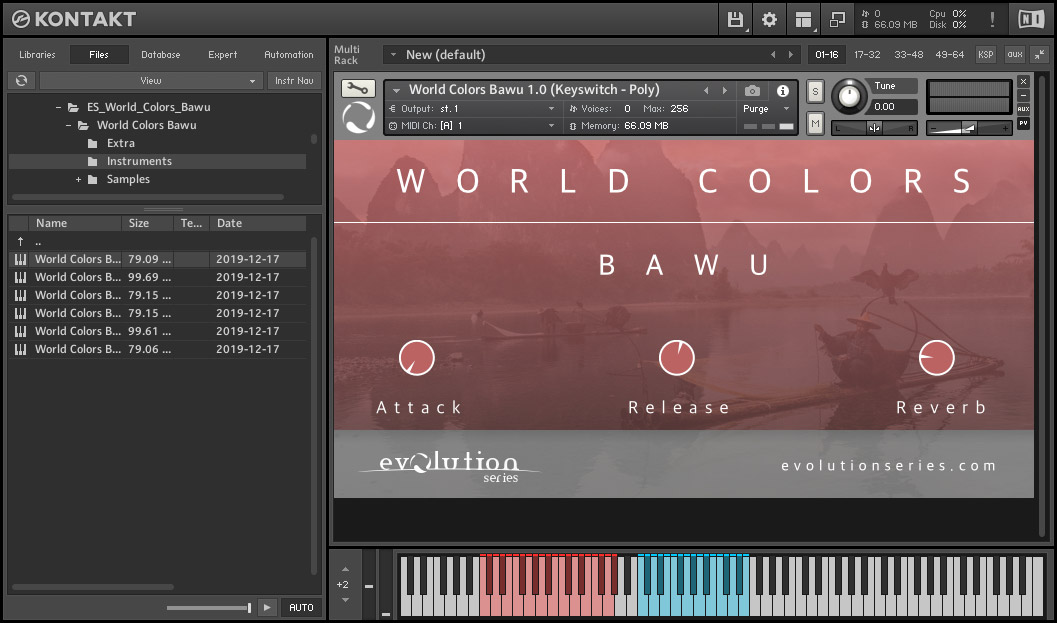Screen dimensions: 1057x623
Task: Toggle the Solo 'S' button
Action: click(x=815, y=91)
